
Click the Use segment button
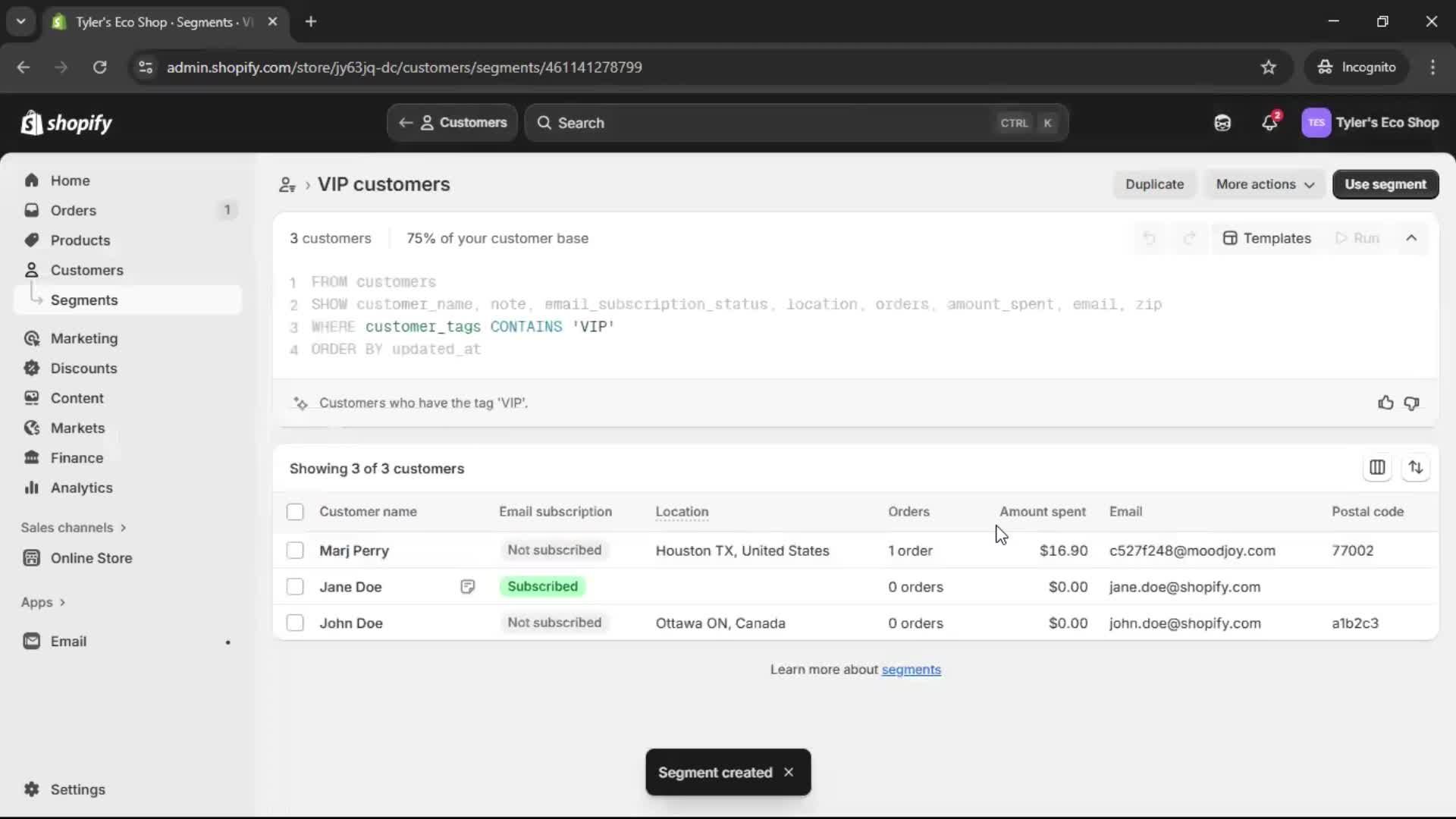(1385, 184)
